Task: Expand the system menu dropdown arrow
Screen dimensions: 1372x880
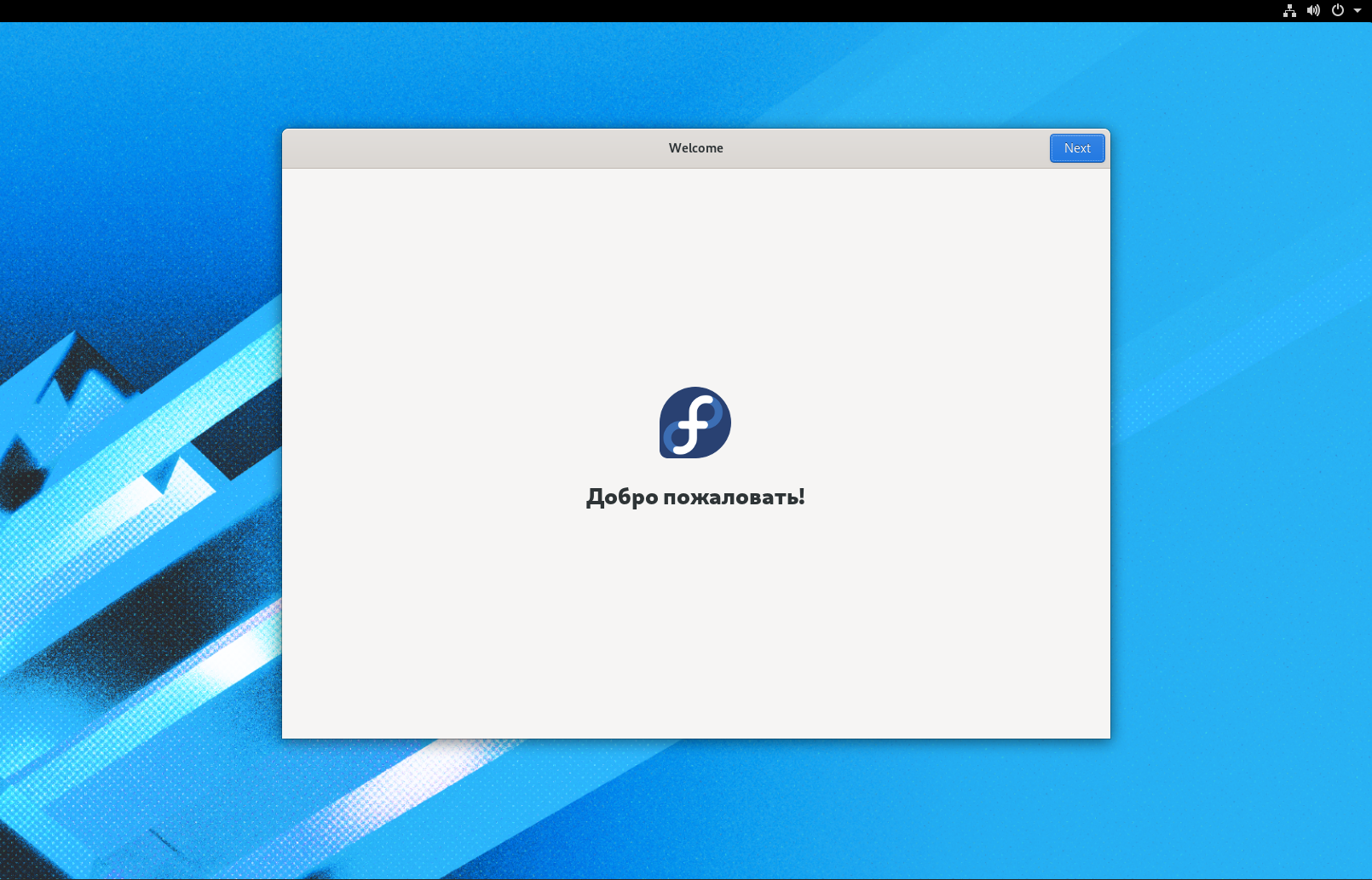Action: pos(1358,11)
